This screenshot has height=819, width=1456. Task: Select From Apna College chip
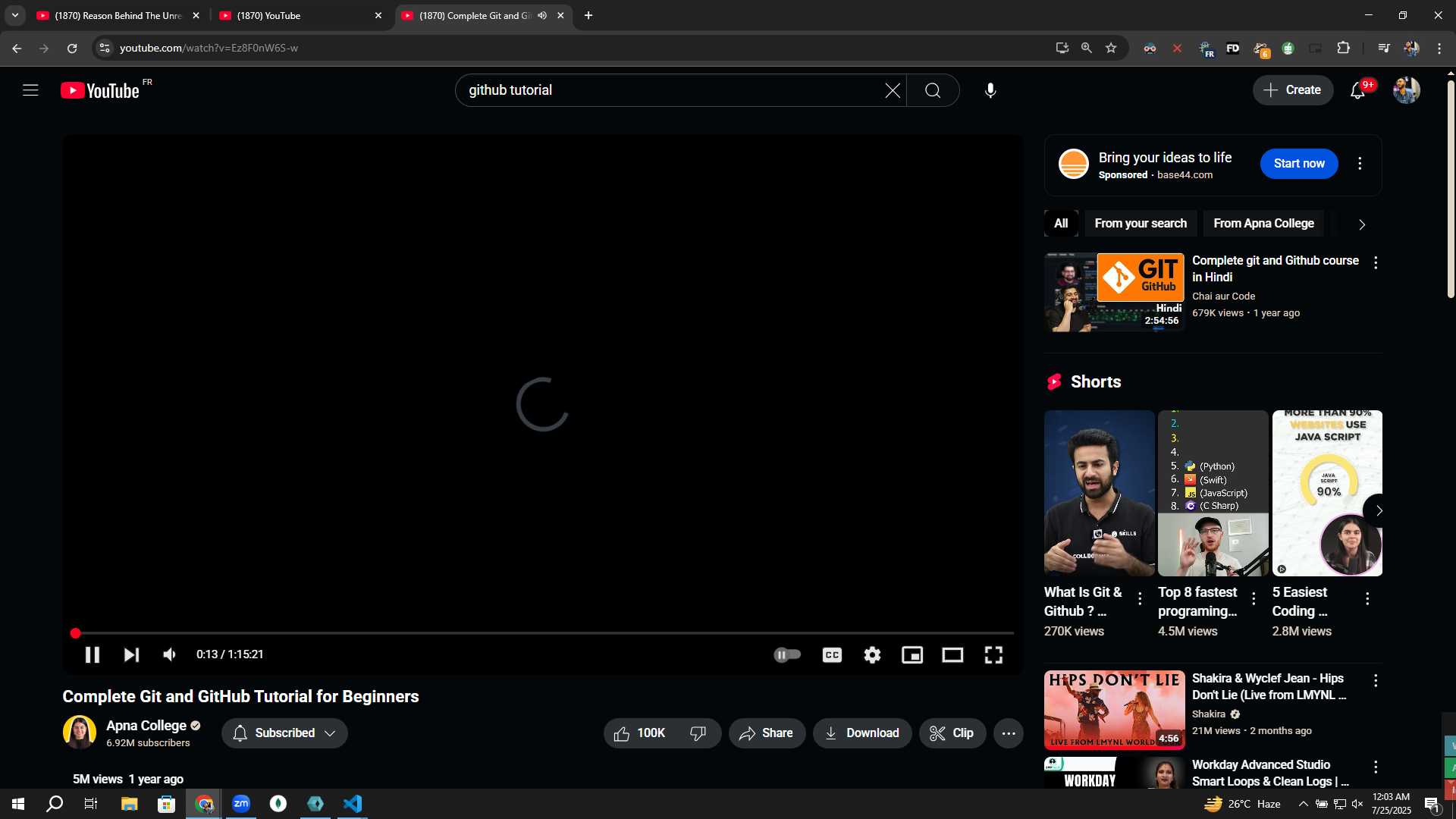1263,224
